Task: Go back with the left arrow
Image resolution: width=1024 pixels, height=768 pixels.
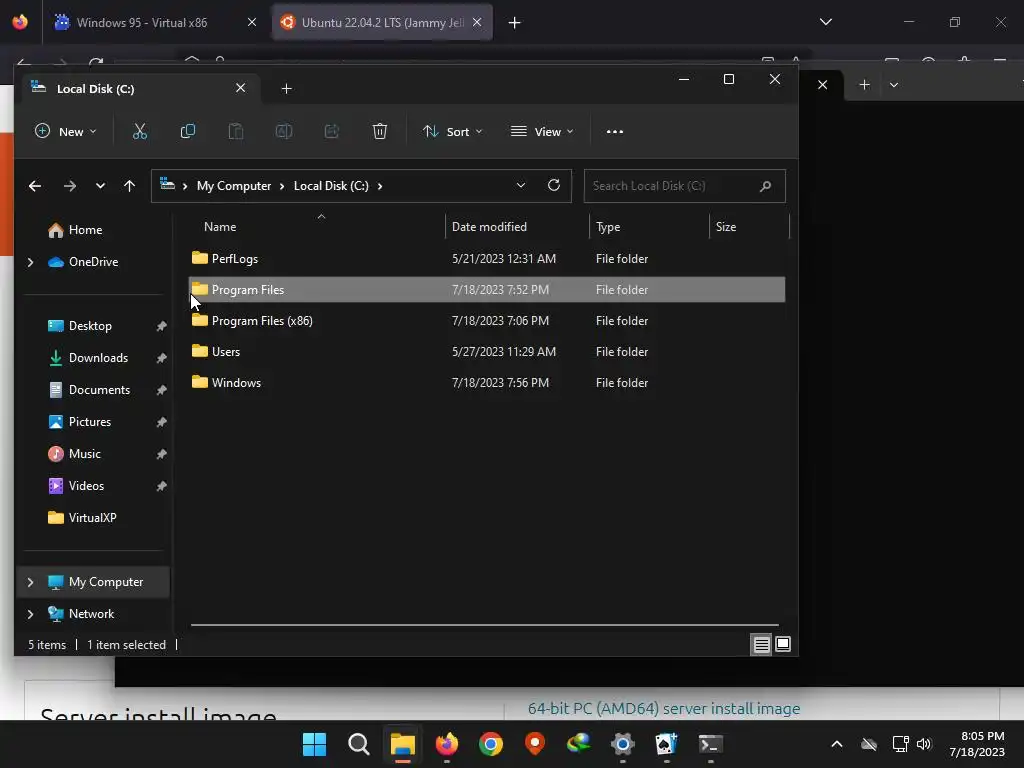Action: click(35, 186)
